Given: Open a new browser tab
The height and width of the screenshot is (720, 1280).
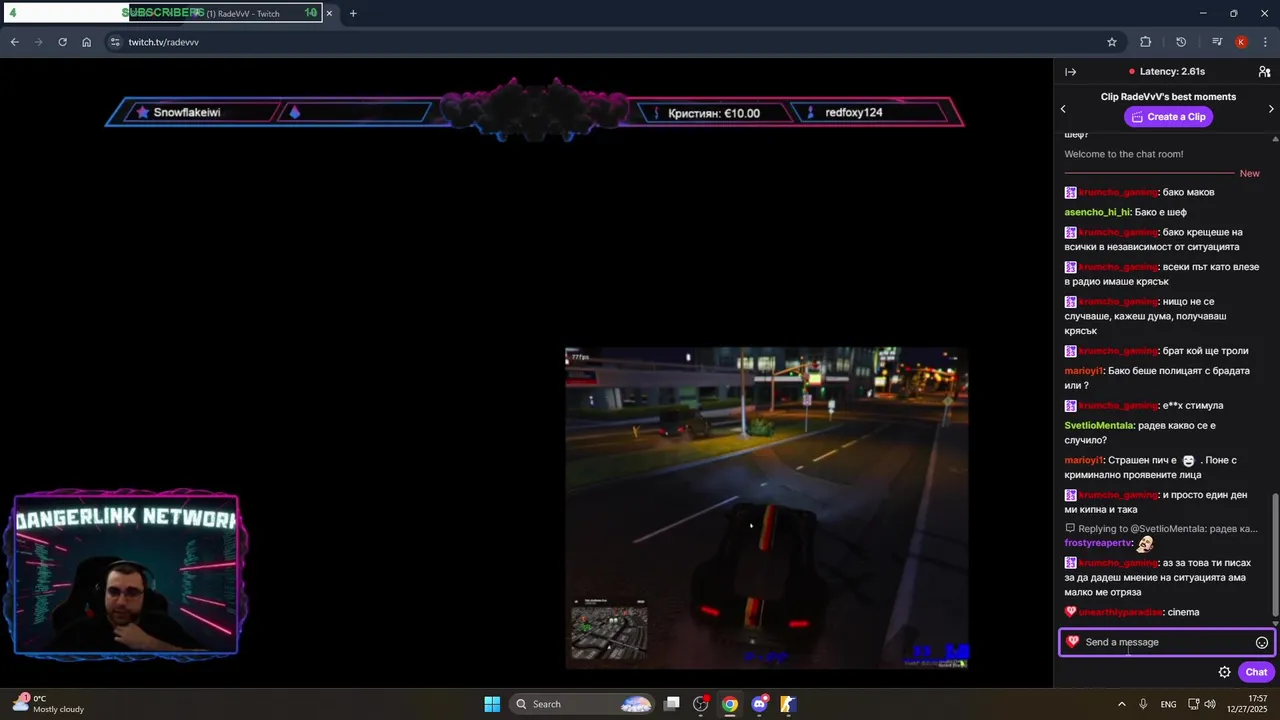Looking at the screenshot, I should [x=353, y=13].
